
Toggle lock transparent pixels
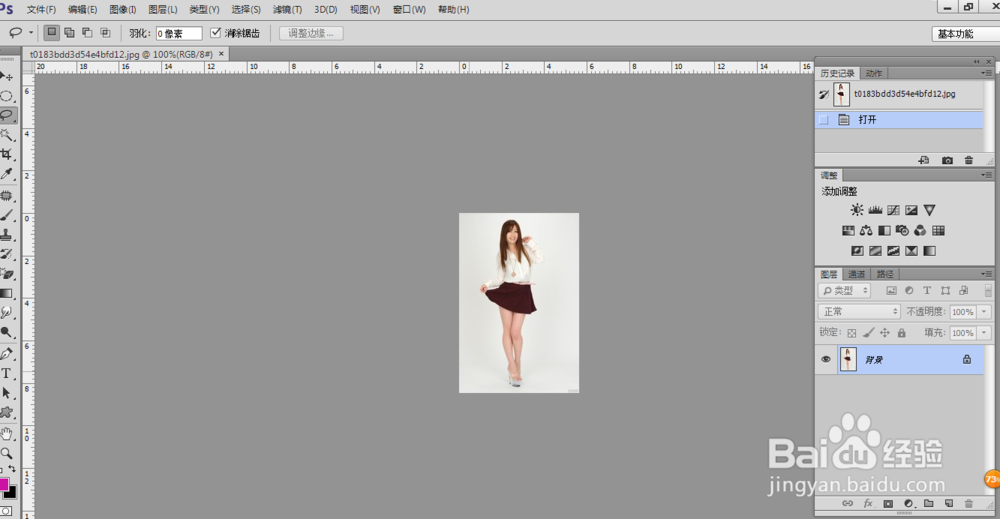(851, 333)
